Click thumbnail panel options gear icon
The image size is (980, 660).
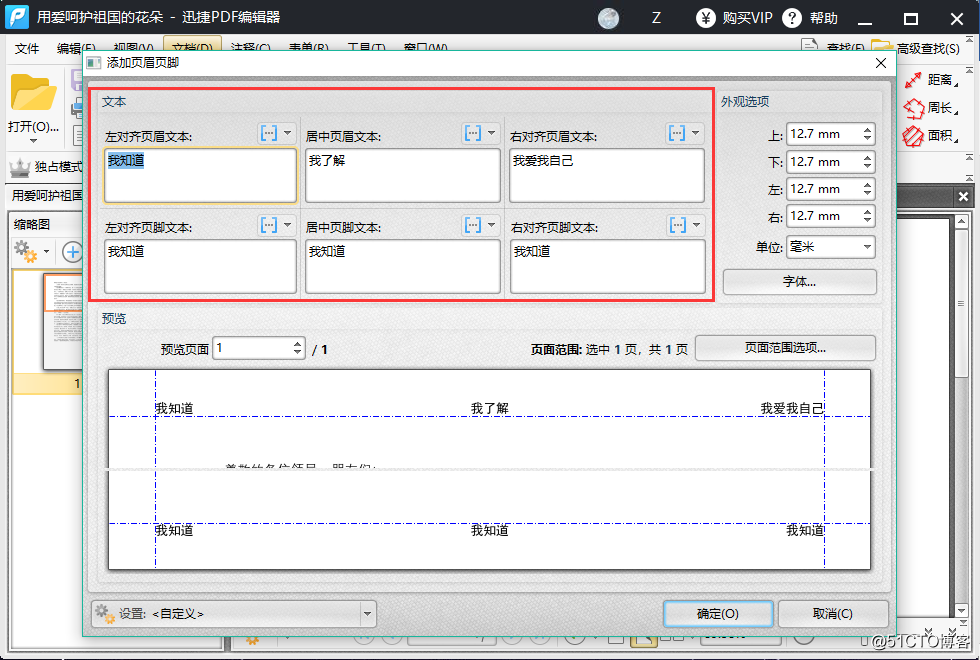pos(25,252)
